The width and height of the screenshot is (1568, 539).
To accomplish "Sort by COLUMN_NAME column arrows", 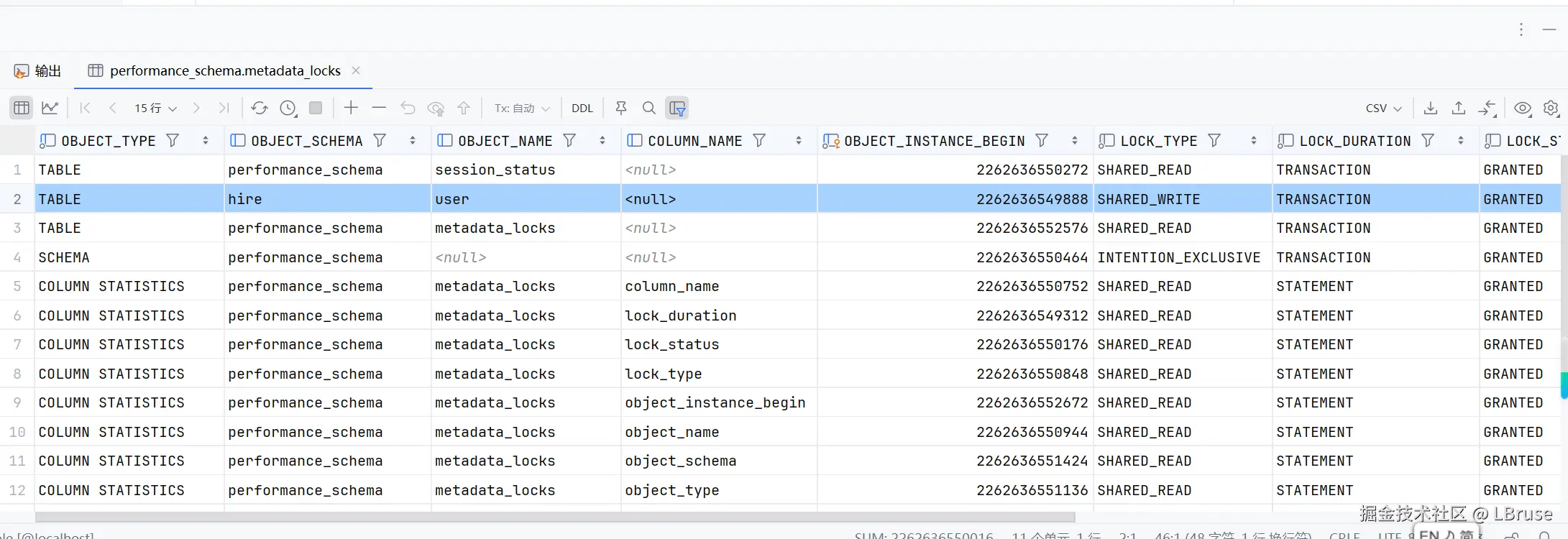I will [x=799, y=141].
